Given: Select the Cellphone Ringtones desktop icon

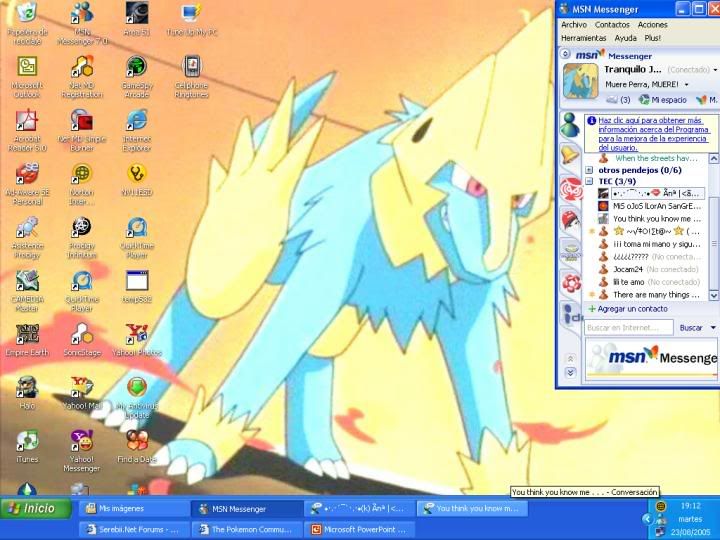Looking at the screenshot, I should click(192, 77).
